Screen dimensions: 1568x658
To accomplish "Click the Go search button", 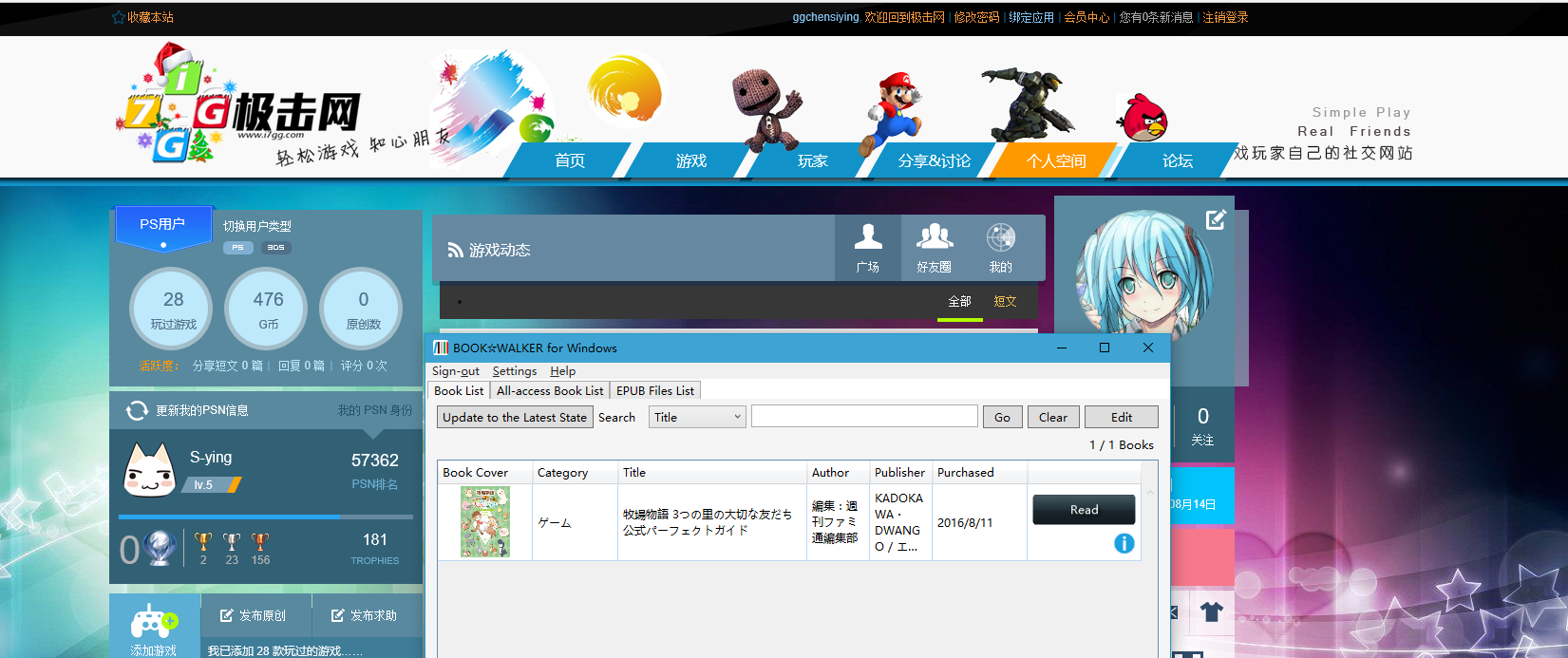I will 1002,417.
